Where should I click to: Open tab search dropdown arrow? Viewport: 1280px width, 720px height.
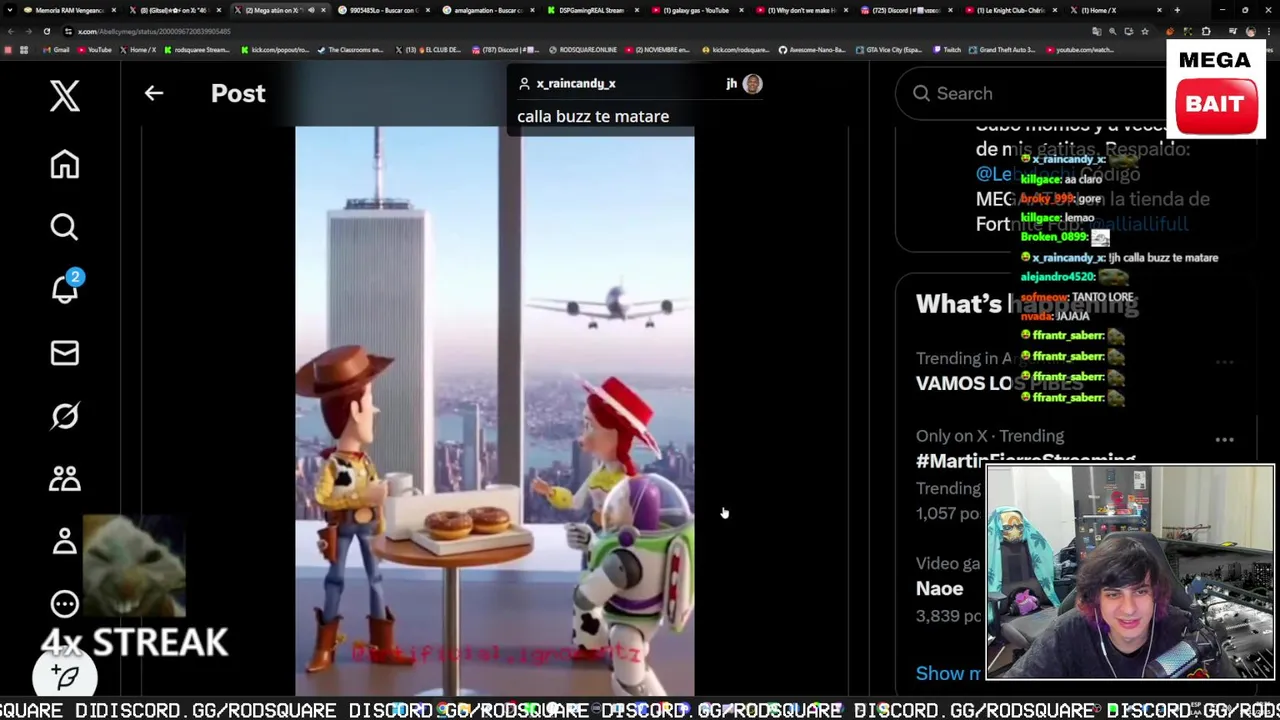click(9, 10)
